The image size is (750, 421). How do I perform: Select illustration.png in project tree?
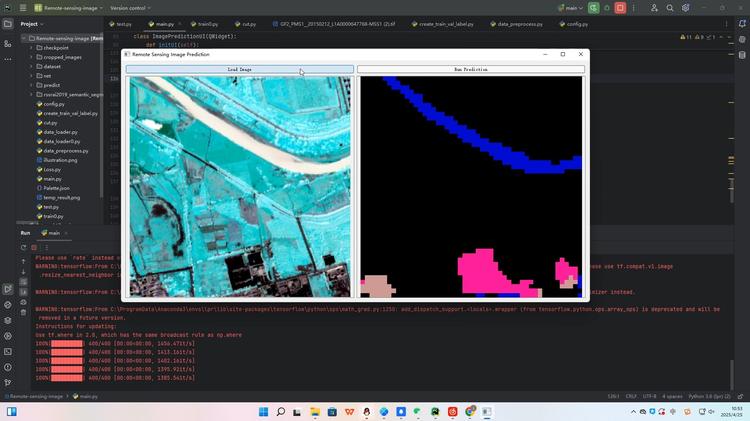click(x=60, y=160)
